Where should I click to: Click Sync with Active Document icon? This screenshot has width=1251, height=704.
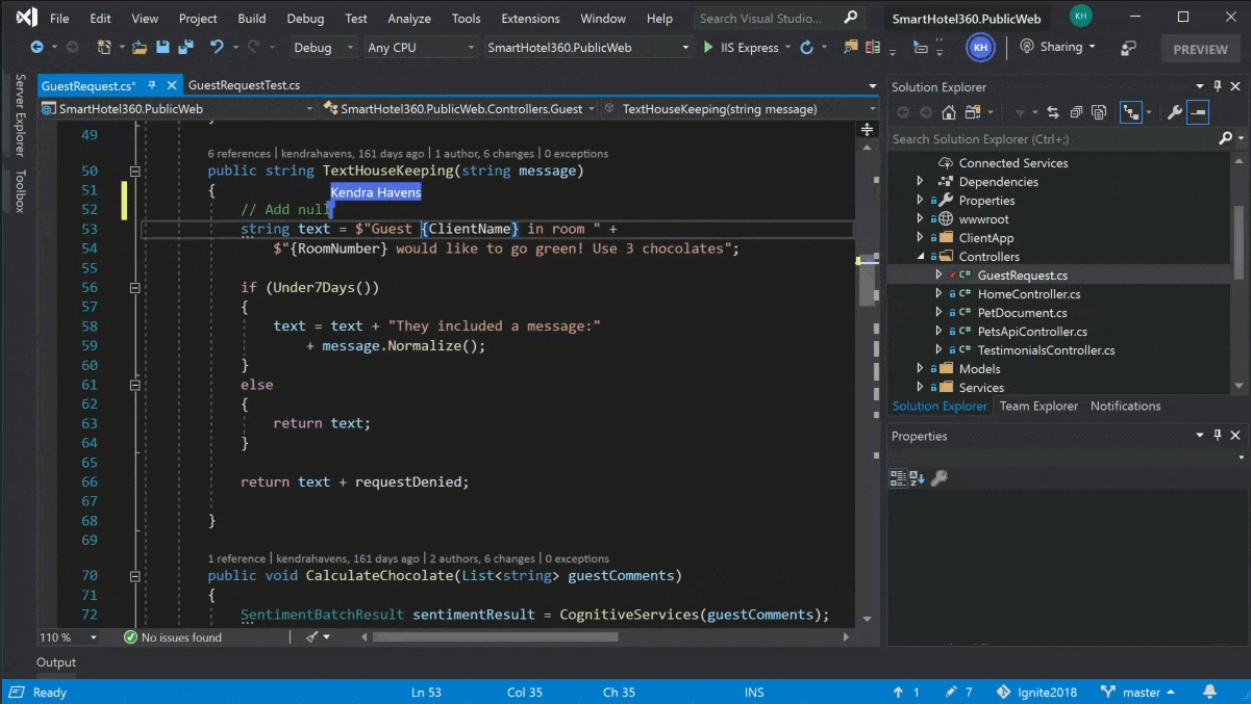[x=1052, y=113]
